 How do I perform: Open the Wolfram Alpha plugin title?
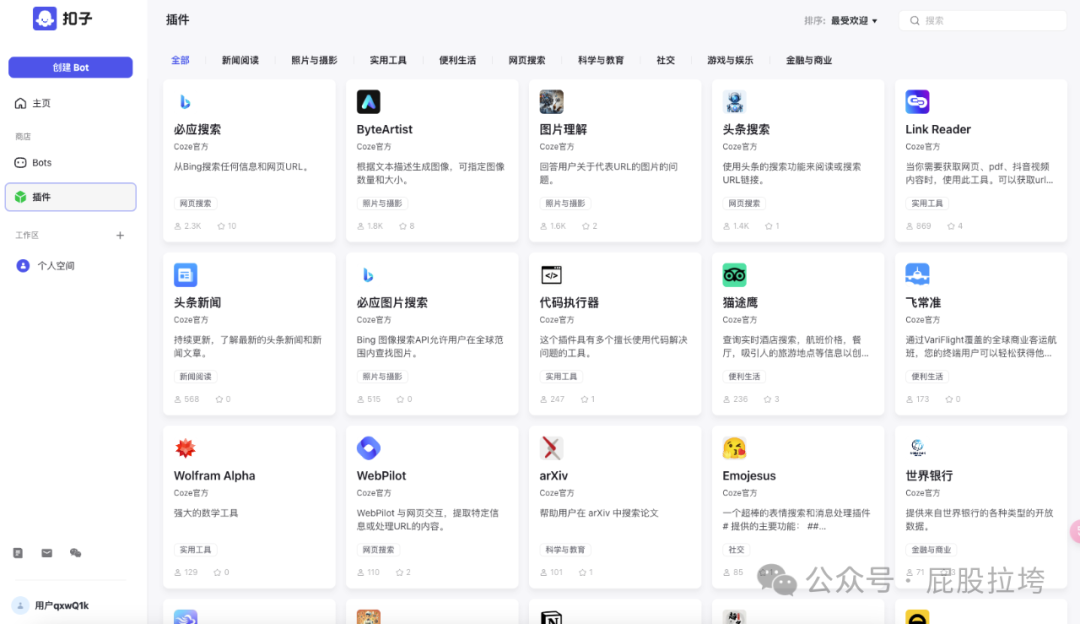click(214, 476)
